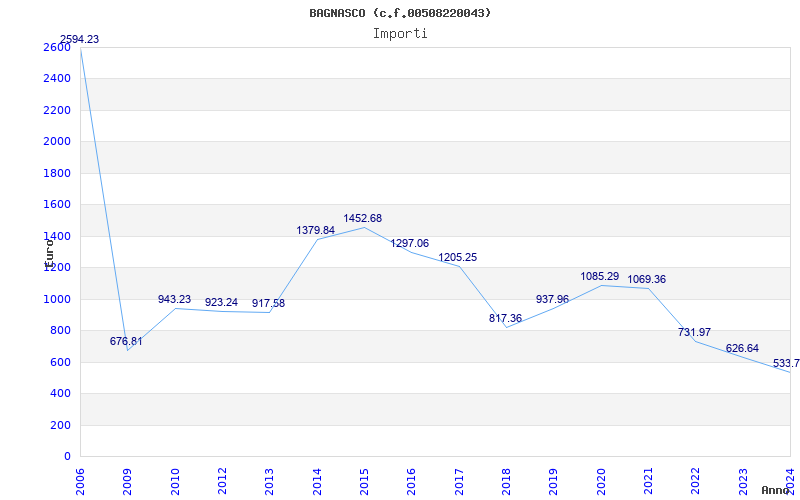Click the x-axis year 2016
Image resolution: width=800 pixels, height=500 pixels.
[411, 481]
